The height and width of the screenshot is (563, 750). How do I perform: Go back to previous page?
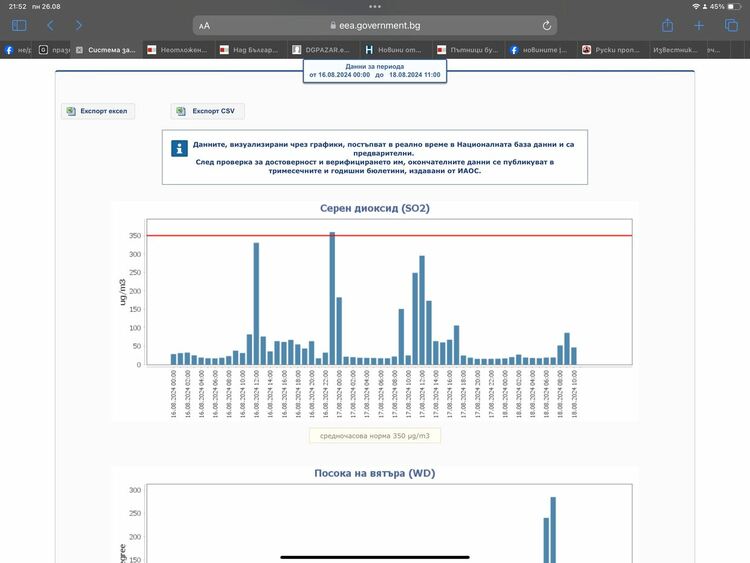click(x=50, y=25)
